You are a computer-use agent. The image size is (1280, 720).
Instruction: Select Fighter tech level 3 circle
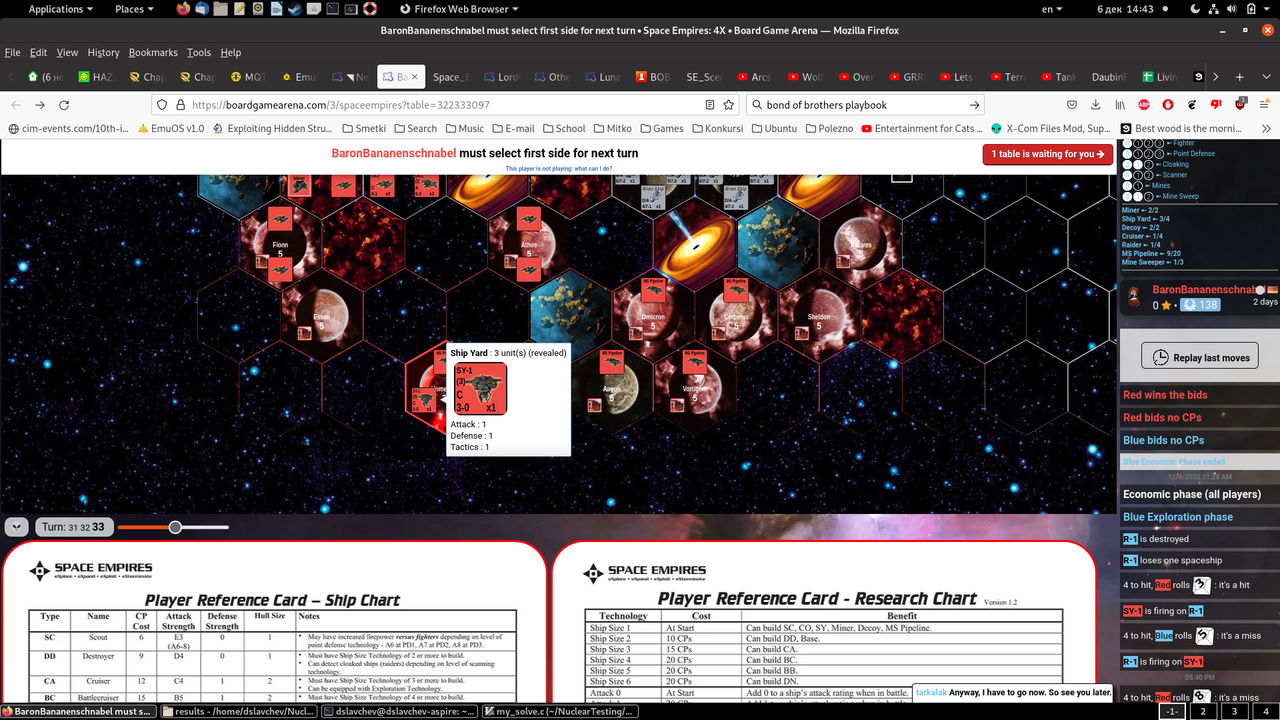pos(1160,143)
